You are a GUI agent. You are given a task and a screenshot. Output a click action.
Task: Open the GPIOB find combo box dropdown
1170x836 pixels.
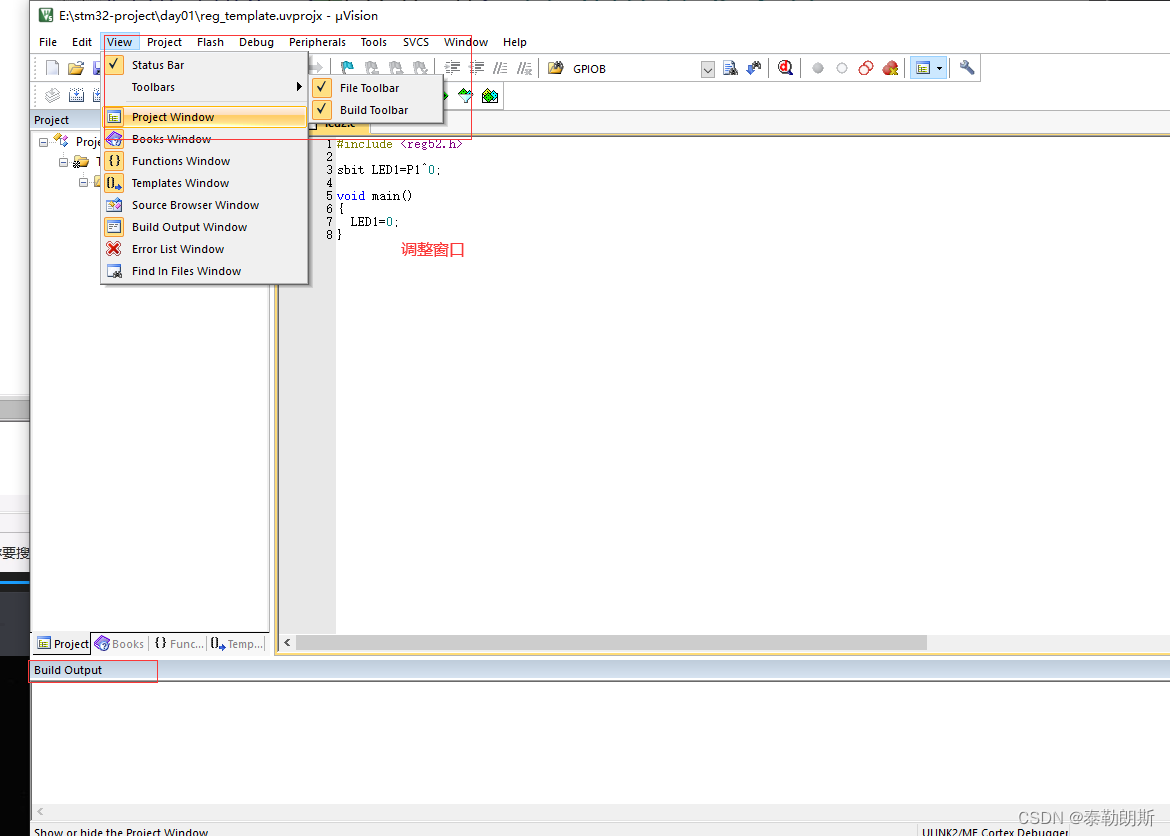pyautogui.click(x=707, y=69)
